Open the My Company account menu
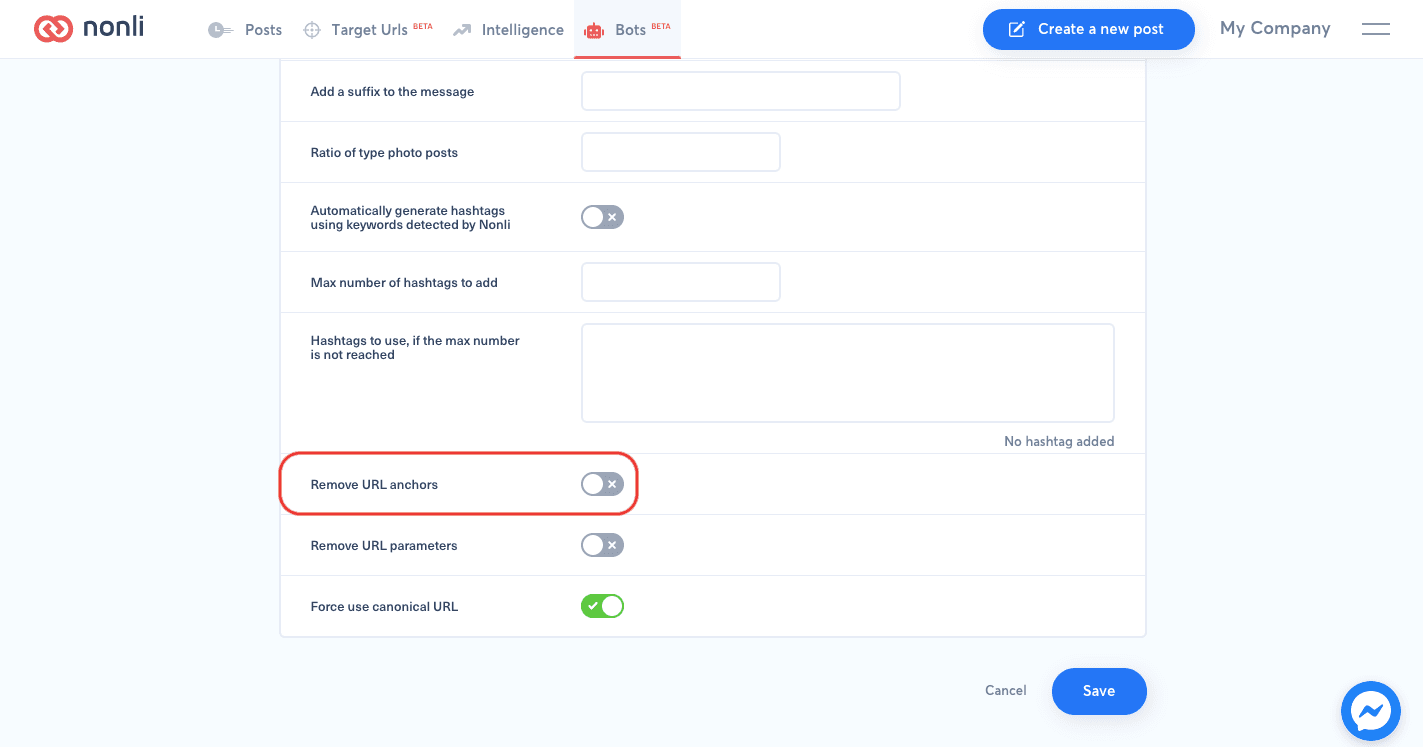Viewport: 1423px width, 747px height. tap(1275, 29)
